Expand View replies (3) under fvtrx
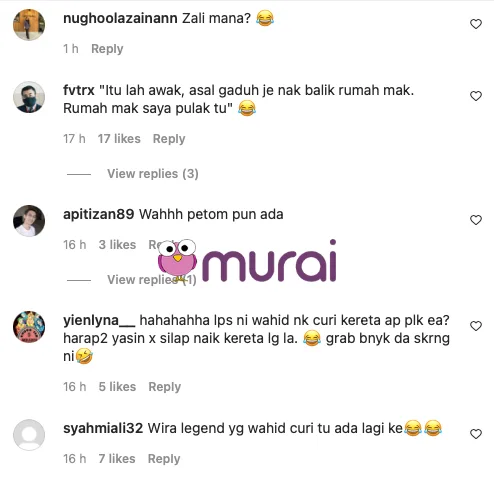Image resolution: width=494 pixels, height=479 pixels. coord(153,174)
